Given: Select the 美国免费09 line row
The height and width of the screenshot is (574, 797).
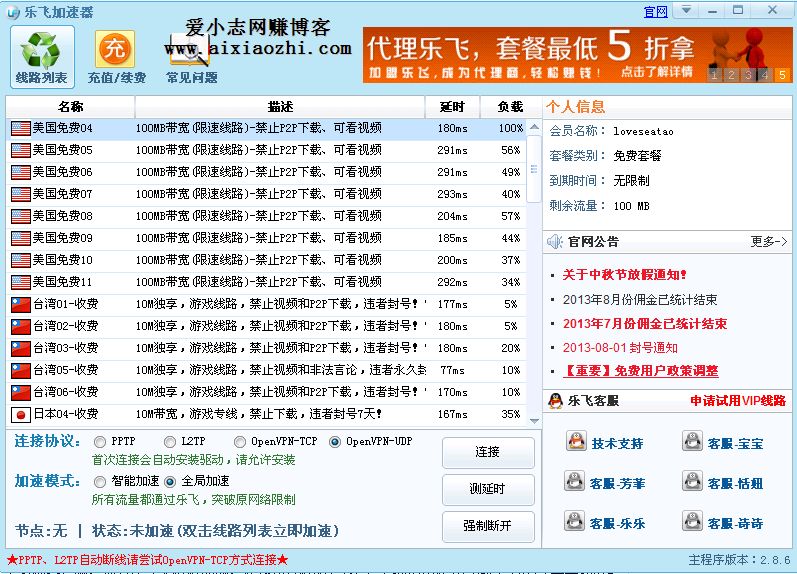Looking at the screenshot, I should [266, 238].
